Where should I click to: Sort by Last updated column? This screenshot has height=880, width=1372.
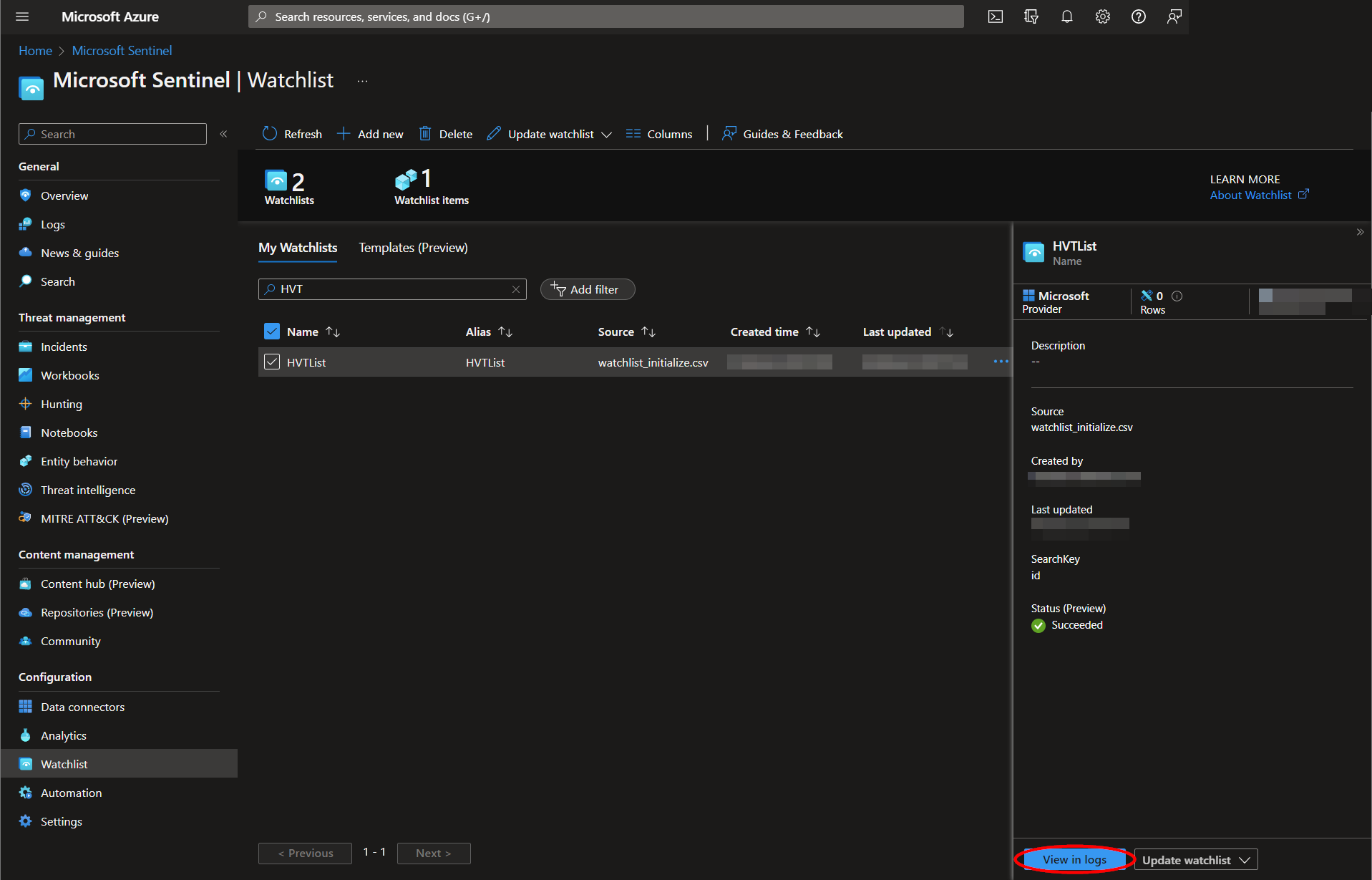pos(908,332)
